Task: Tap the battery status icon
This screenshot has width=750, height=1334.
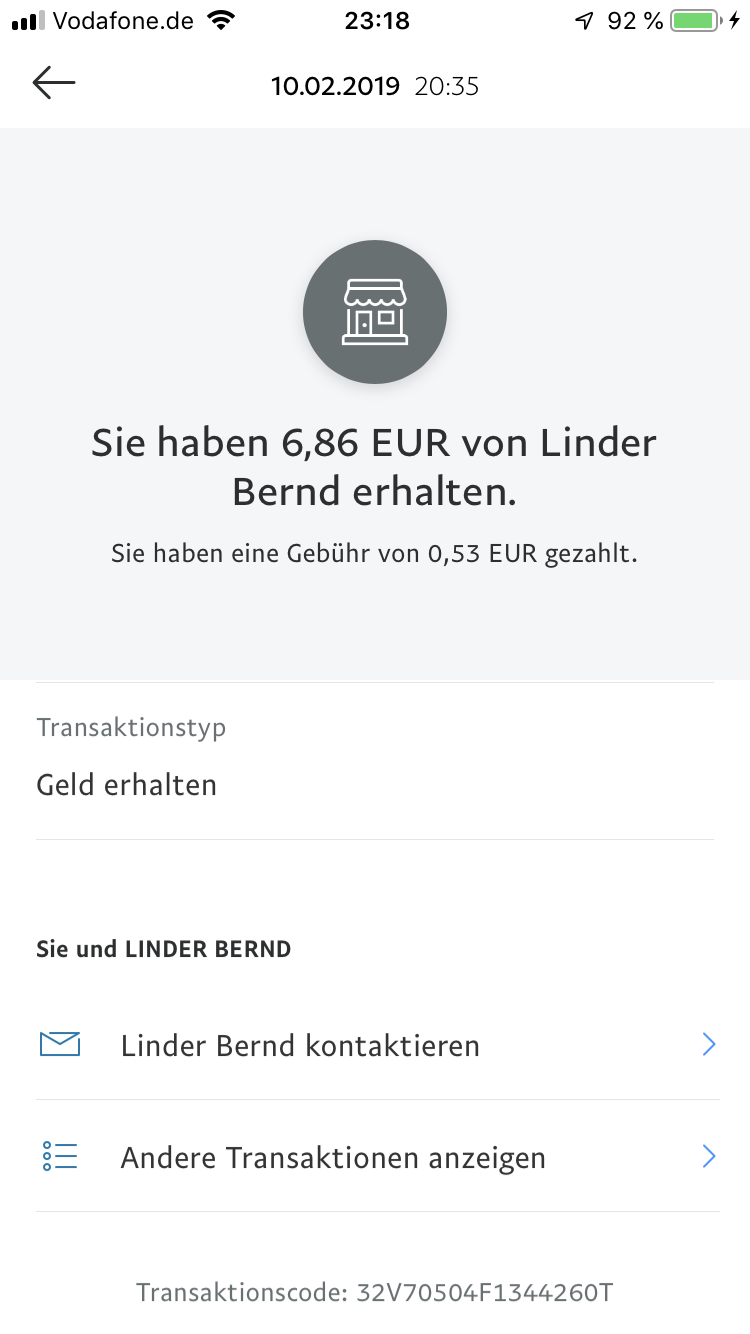Action: click(696, 21)
